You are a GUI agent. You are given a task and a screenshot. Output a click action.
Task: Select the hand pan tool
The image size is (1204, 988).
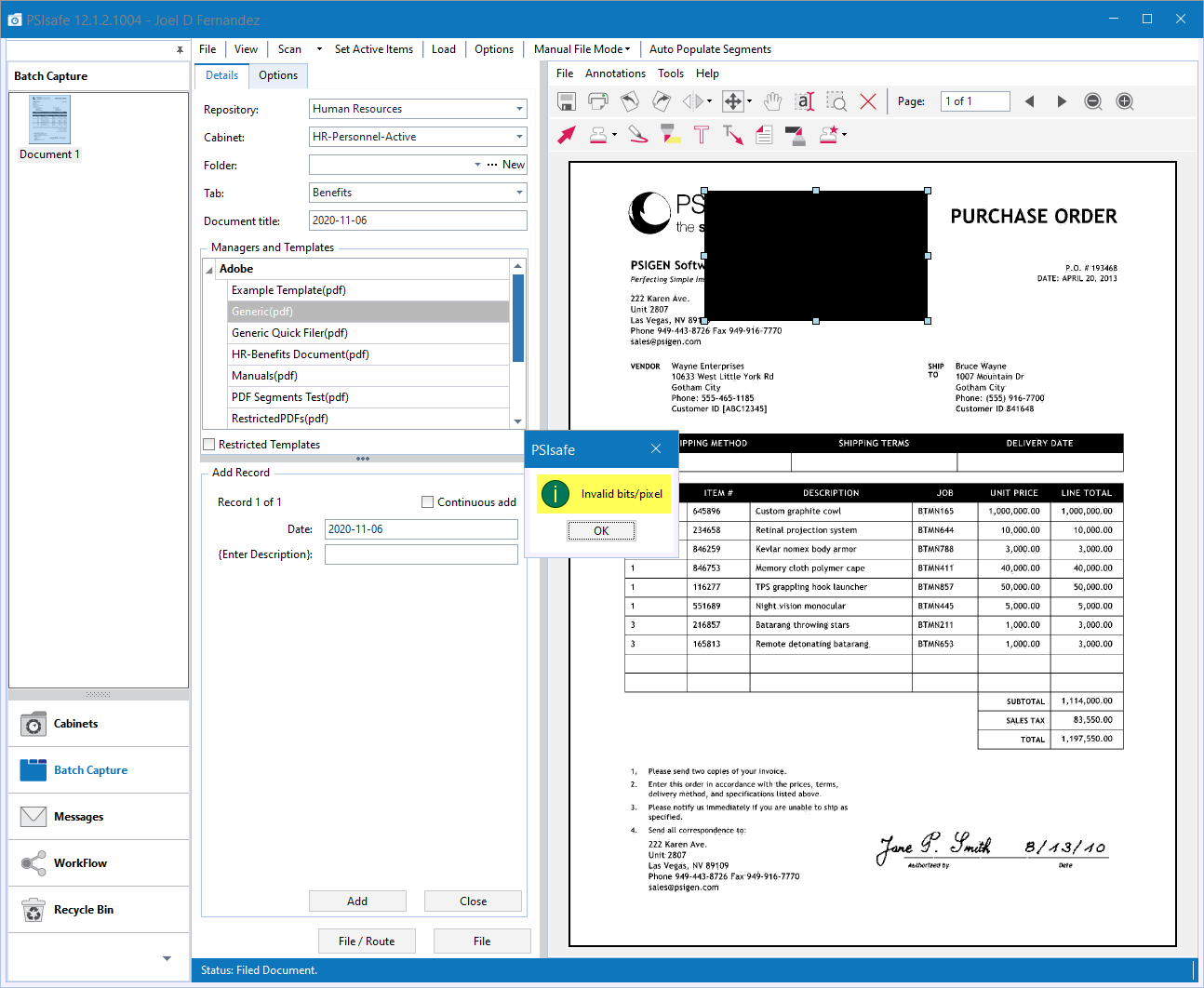772,101
